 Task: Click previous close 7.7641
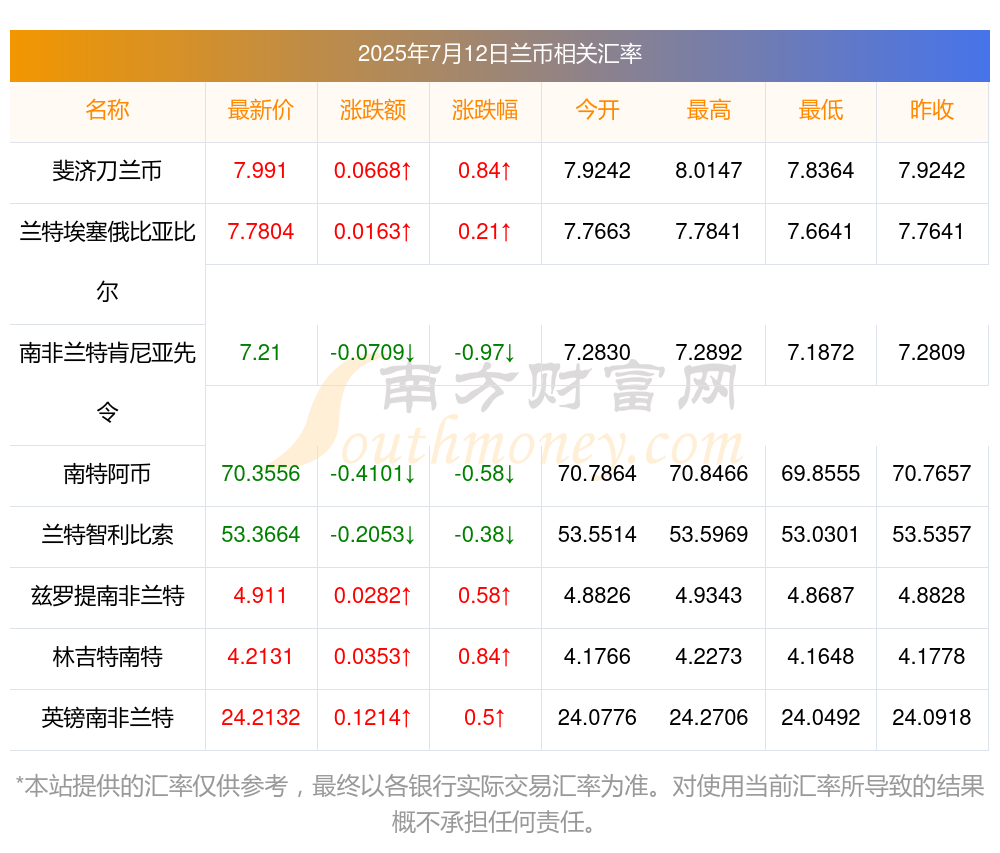tap(932, 231)
